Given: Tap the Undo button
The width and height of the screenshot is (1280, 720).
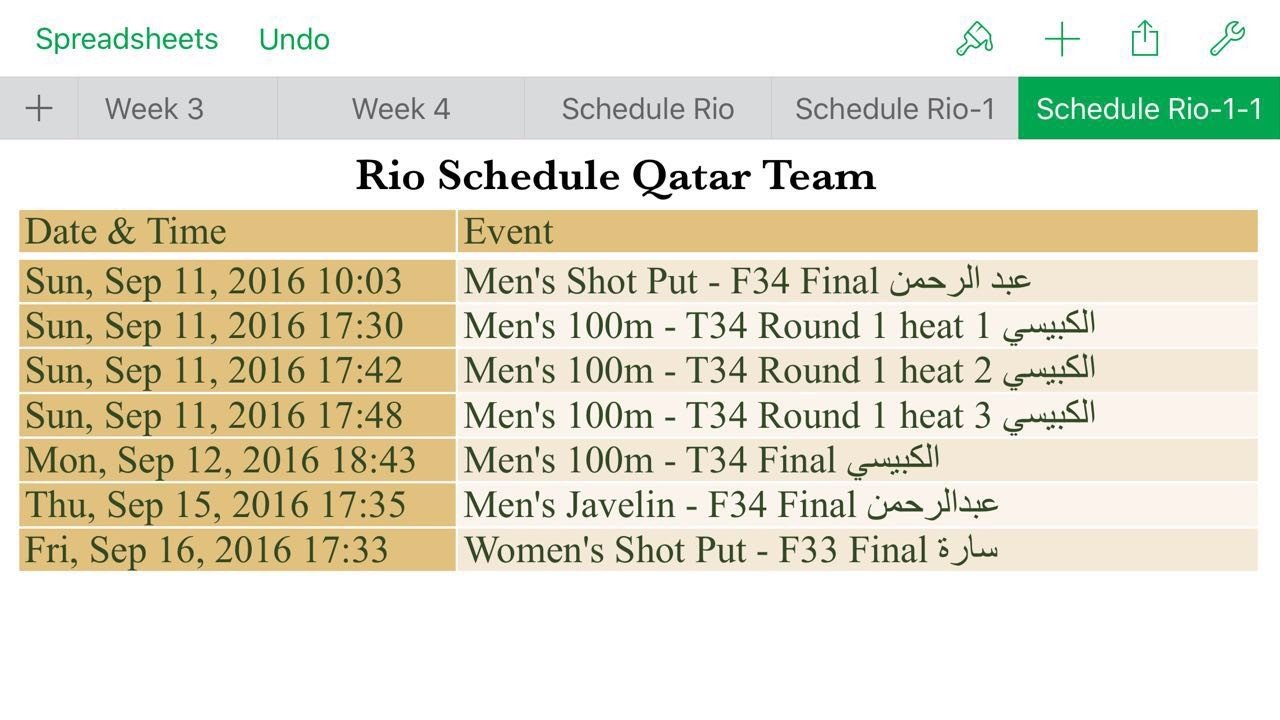Looking at the screenshot, I should pyautogui.click(x=294, y=39).
